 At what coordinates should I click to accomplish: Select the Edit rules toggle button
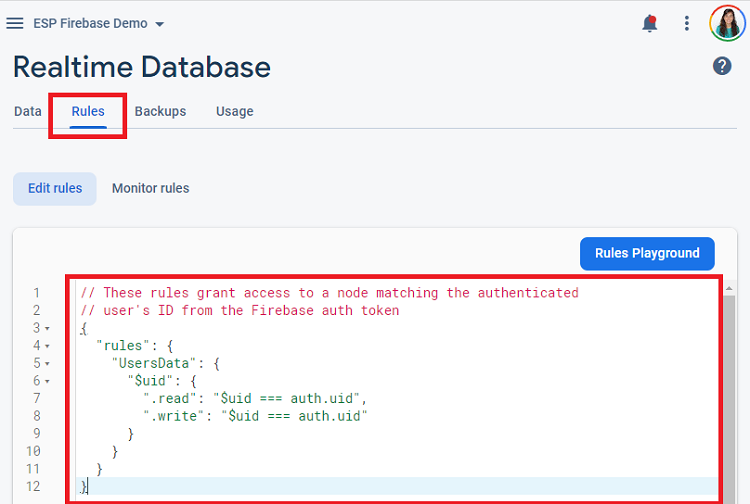coord(55,188)
